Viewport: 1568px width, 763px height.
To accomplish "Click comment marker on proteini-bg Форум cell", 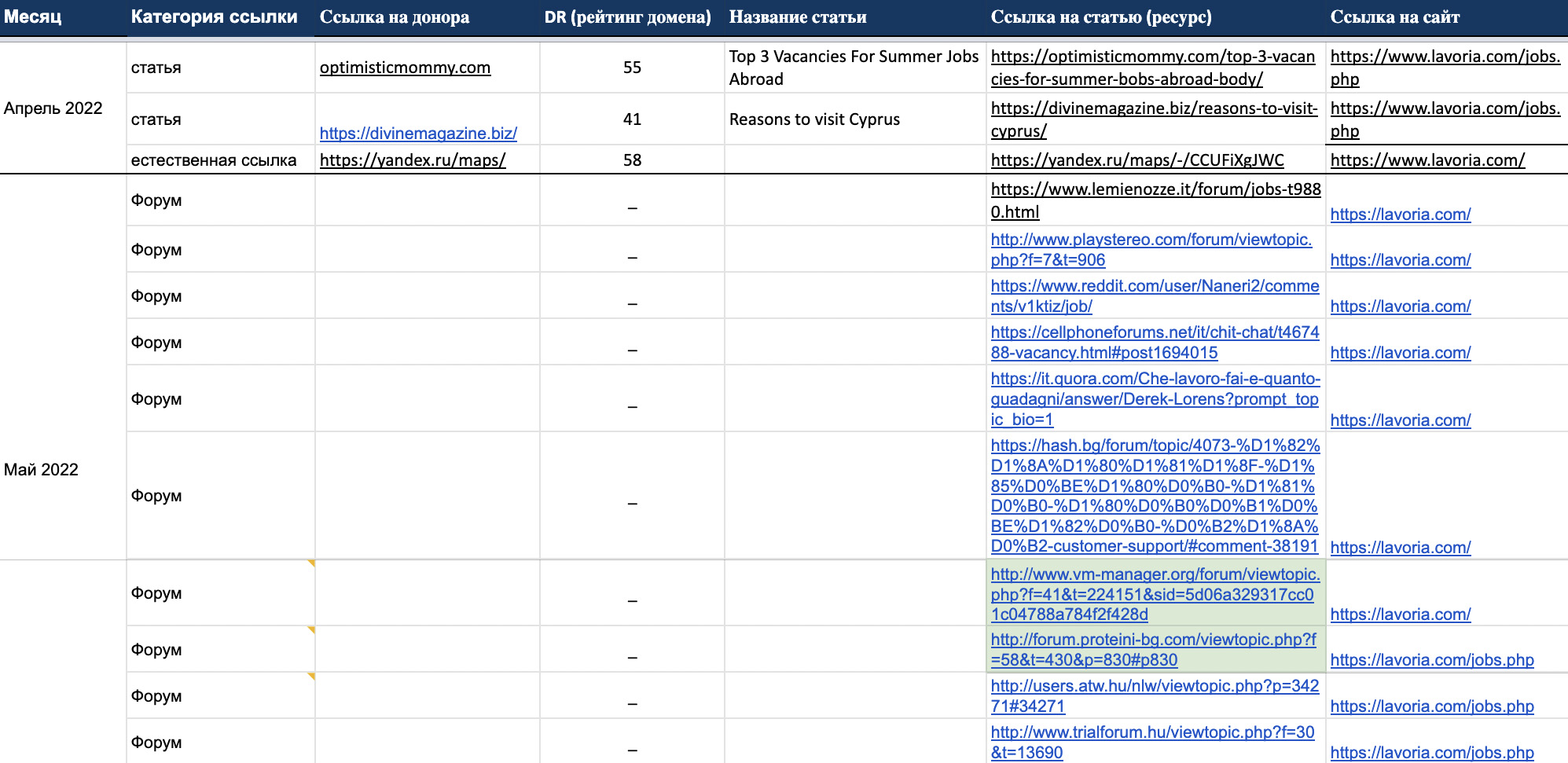I will [311, 629].
